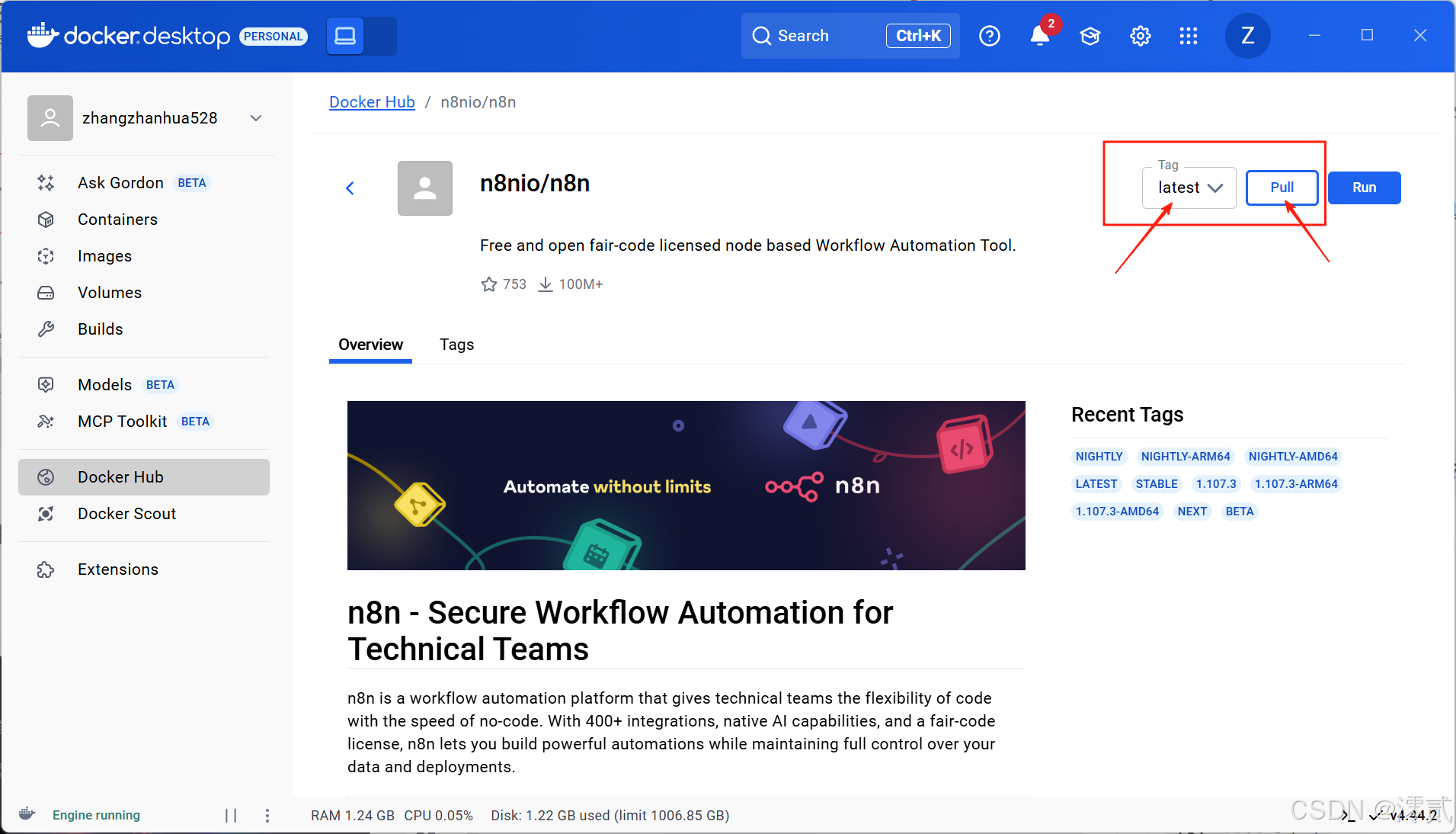Click the RAM 1.24 GB status text

(x=353, y=816)
